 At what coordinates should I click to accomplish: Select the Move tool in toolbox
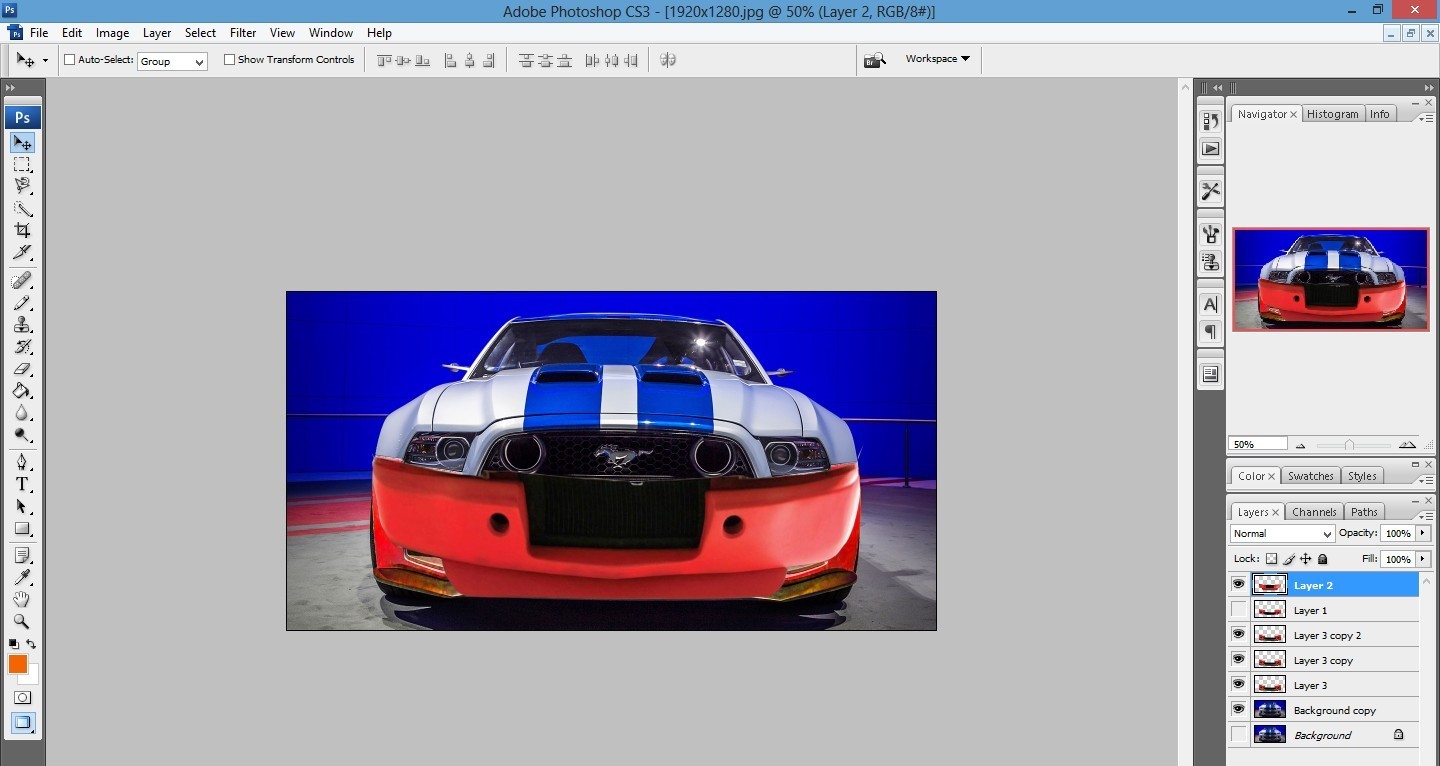(x=22, y=143)
